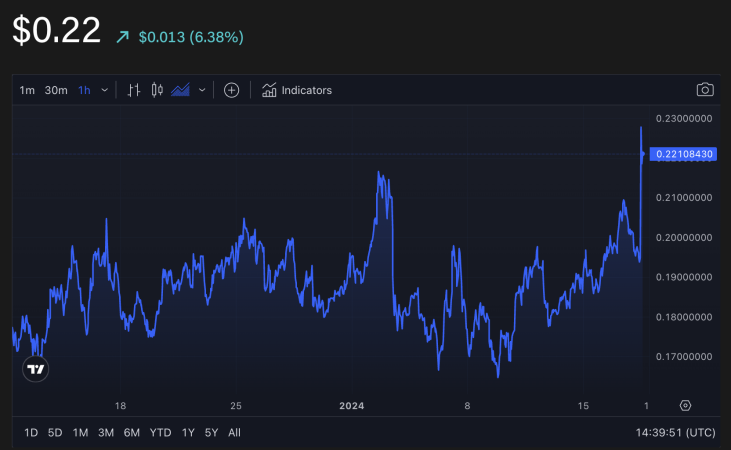Show the All time date range
The width and height of the screenshot is (731, 450).
234,433
